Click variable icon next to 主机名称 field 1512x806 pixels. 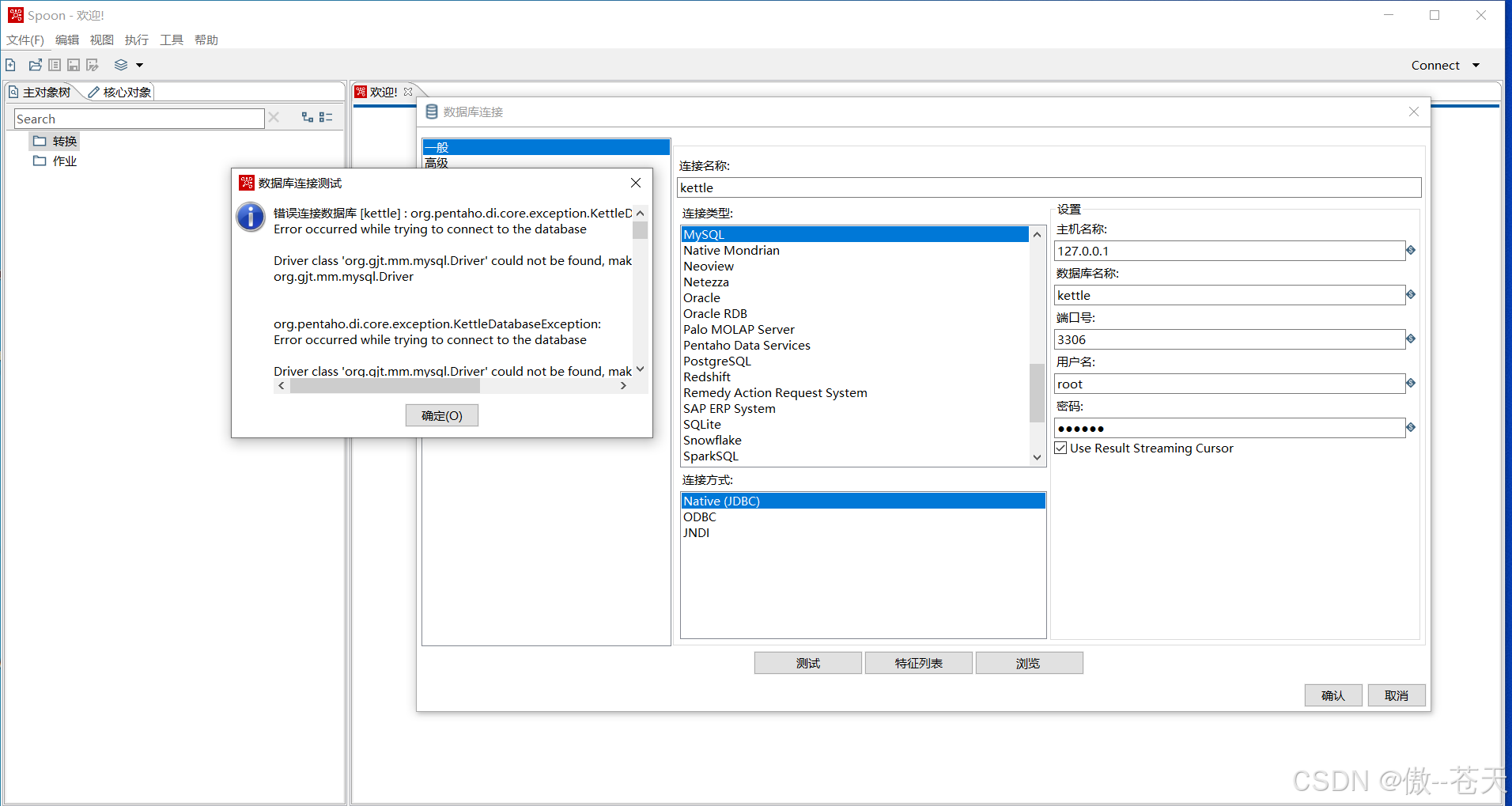tap(1411, 250)
